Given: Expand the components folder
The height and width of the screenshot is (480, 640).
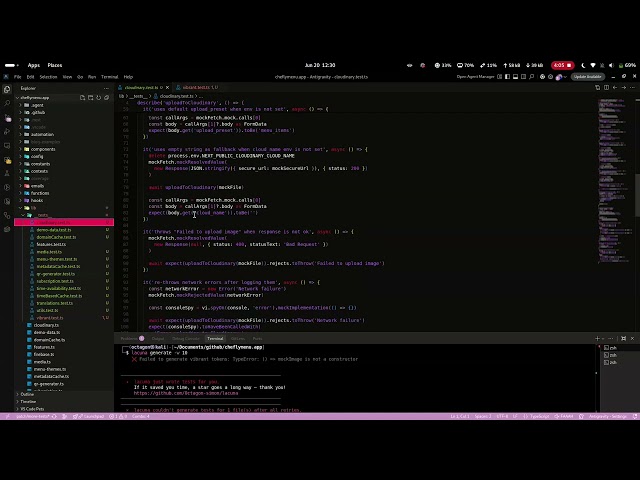Looking at the screenshot, I should tap(64, 149).
